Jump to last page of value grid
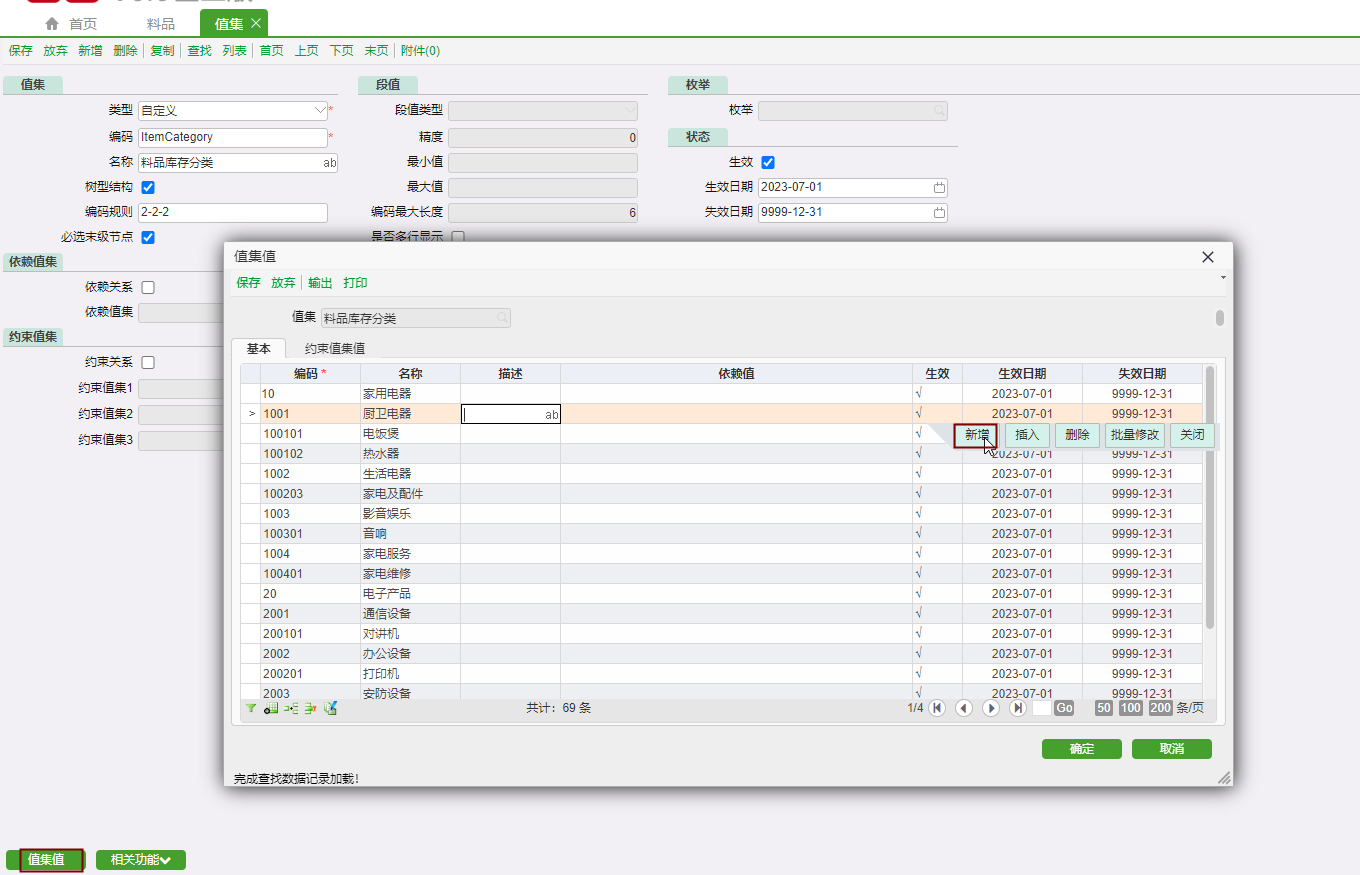The image size is (1360, 875). coord(1018,708)
